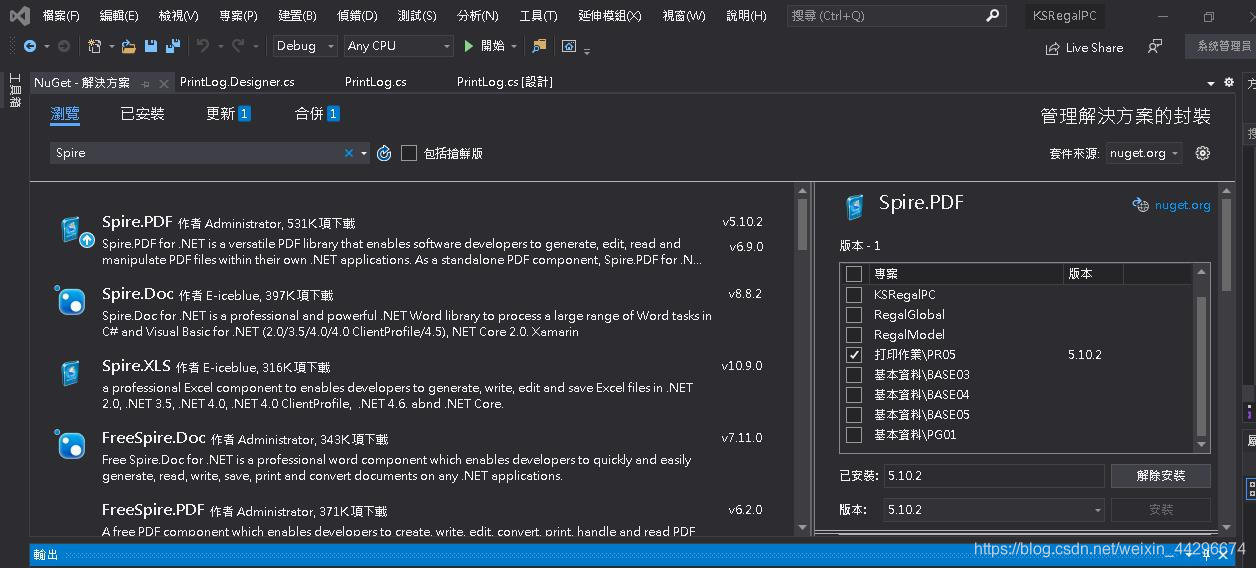1256x568 pixels.
Task: Uncheck the 打印作業\PR05 project checkbox
Action: (854, 355)
